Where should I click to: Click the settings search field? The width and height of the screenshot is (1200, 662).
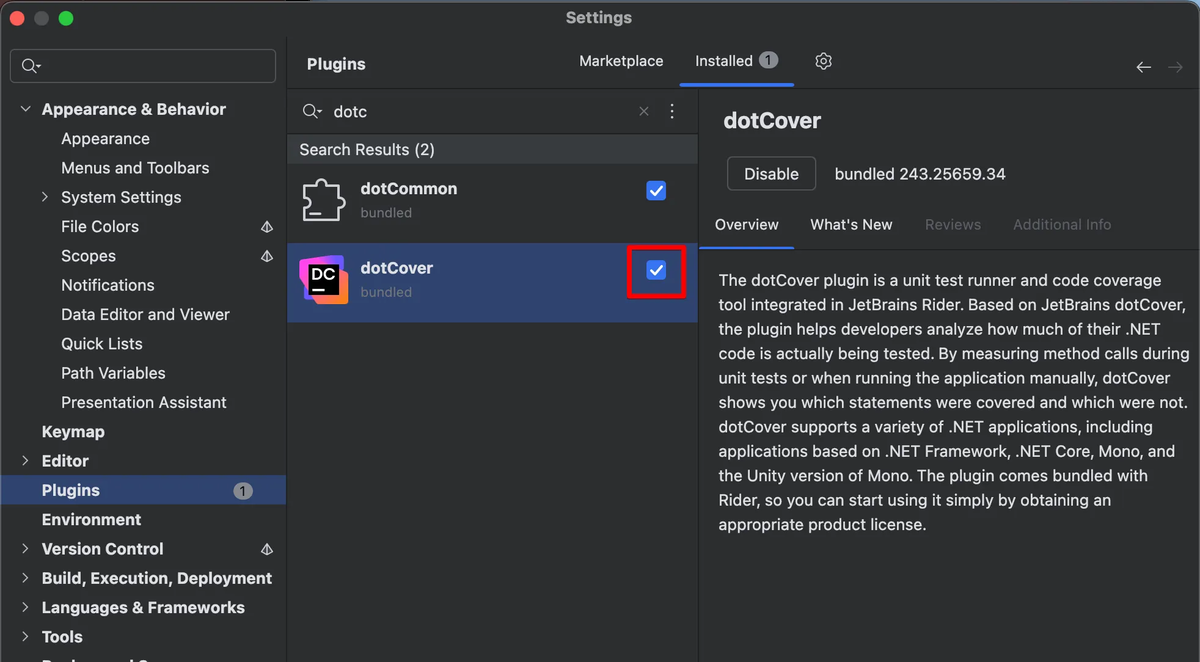pyautogui.click(x=143, y=66)
